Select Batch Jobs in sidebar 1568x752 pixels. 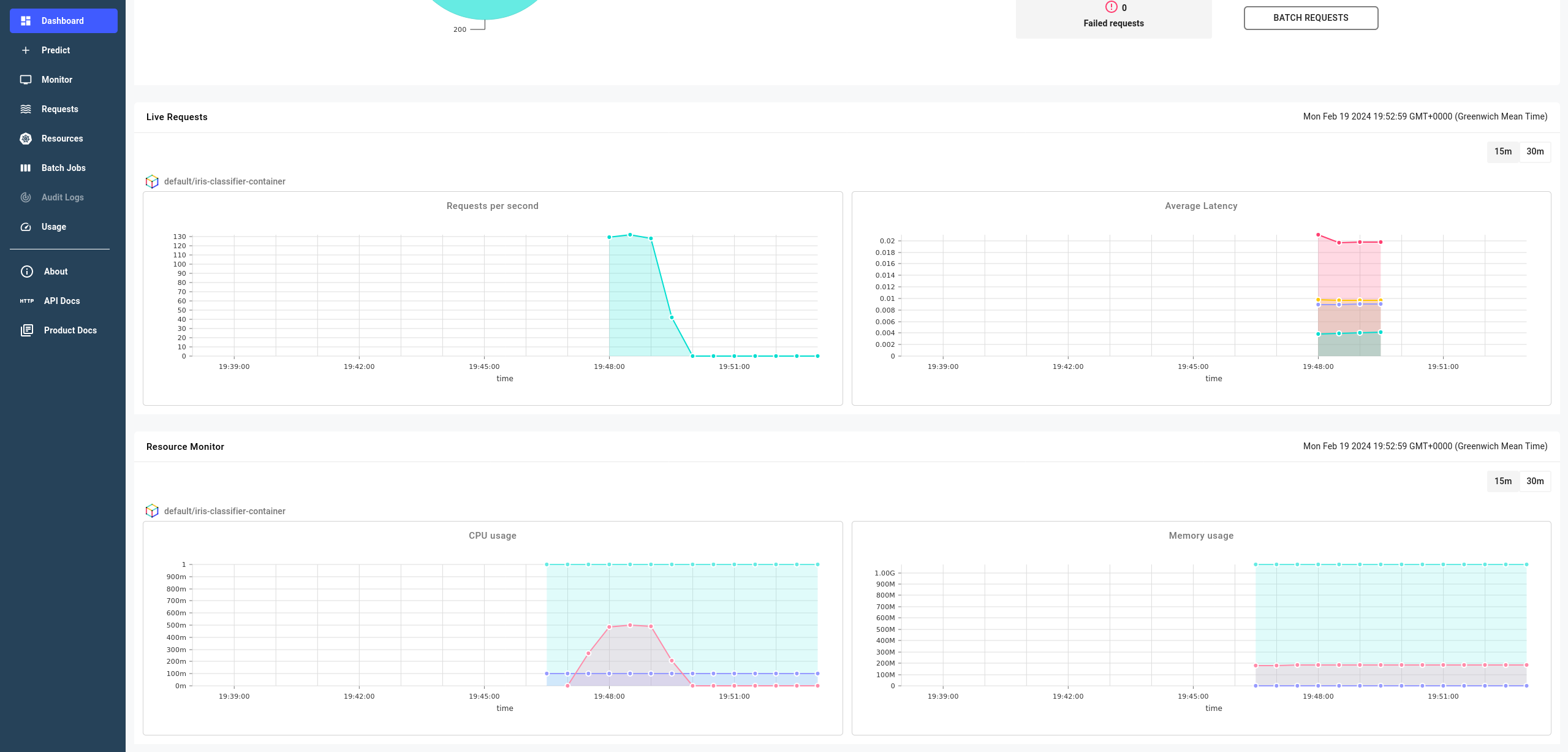point(64,168)
